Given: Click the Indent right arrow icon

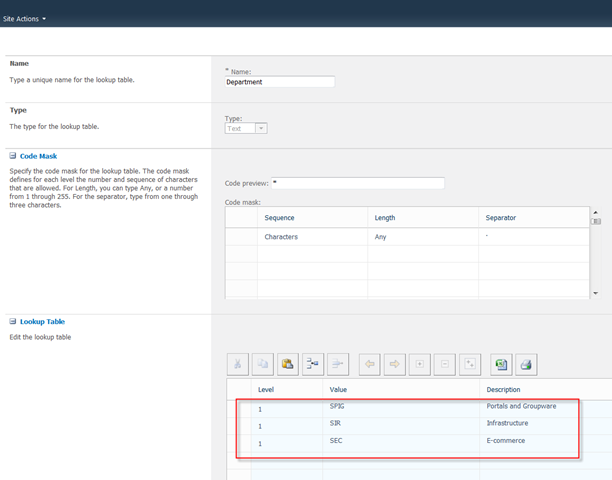Looking at the screenshot, I should point(395,364).
